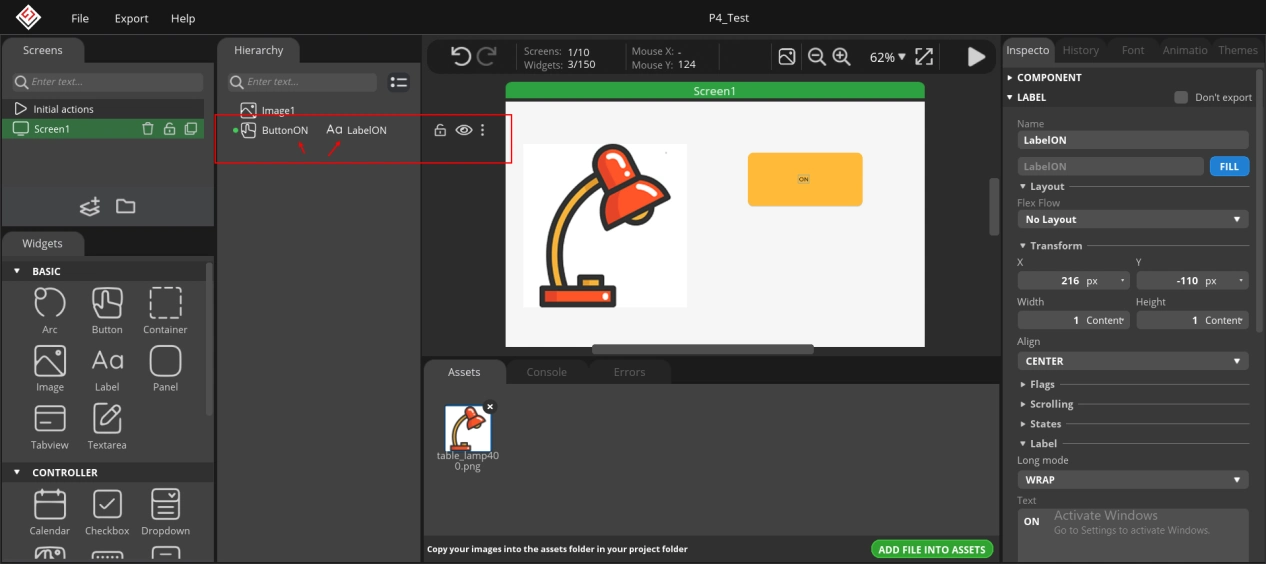Click the zoom out magnifier icon
This screenshot has width=1266, height=564.
816,57
